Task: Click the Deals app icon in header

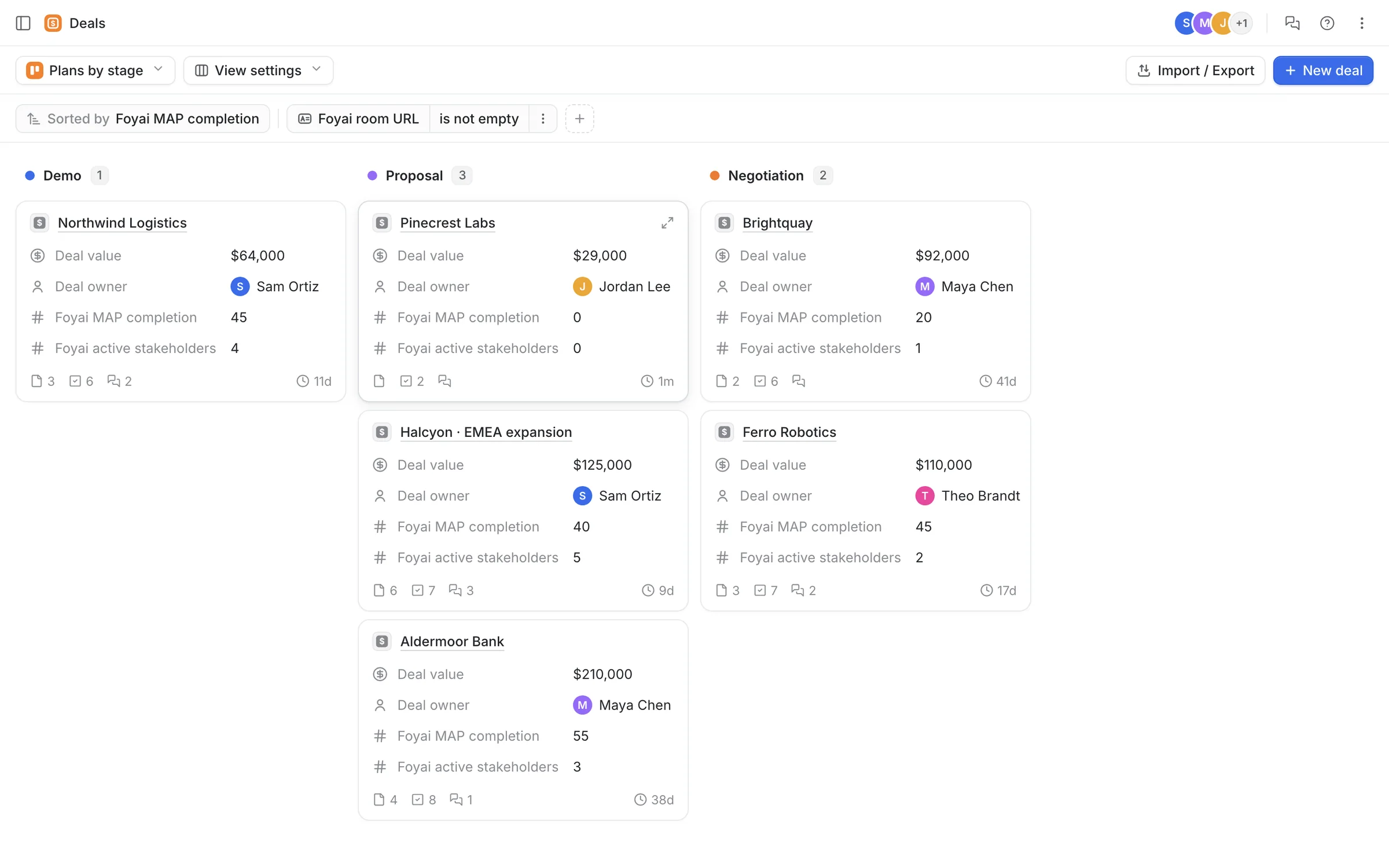Action: [53, 23]
